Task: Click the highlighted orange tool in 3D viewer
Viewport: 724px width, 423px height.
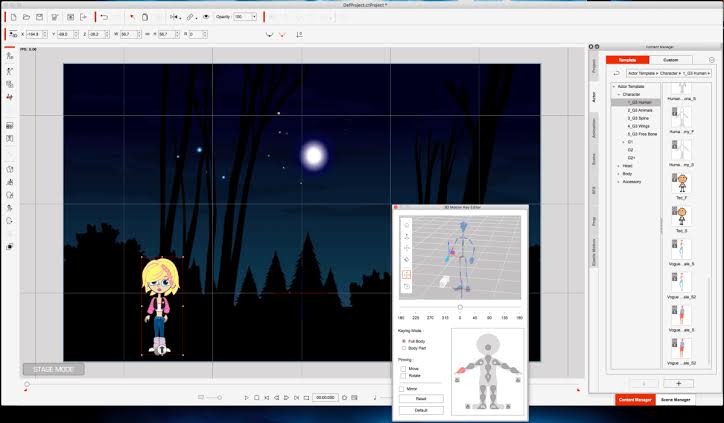Action: 406,275
